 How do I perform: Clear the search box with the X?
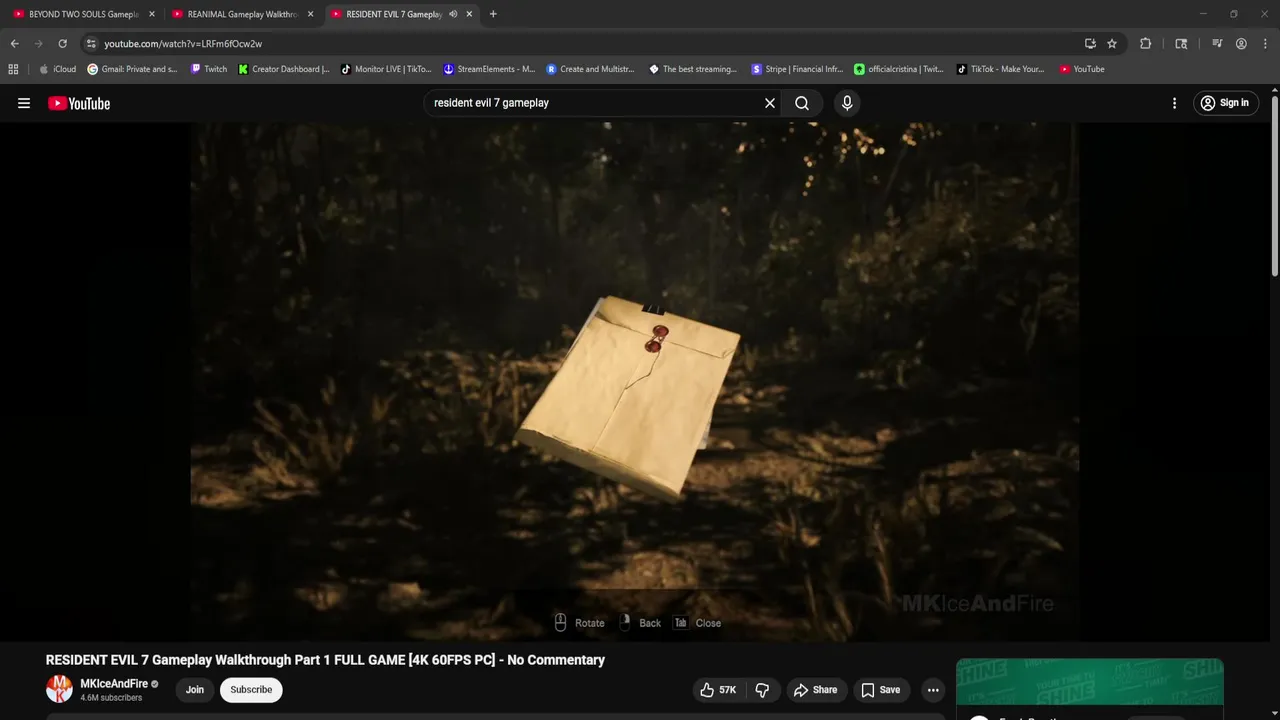coord(770,103)
